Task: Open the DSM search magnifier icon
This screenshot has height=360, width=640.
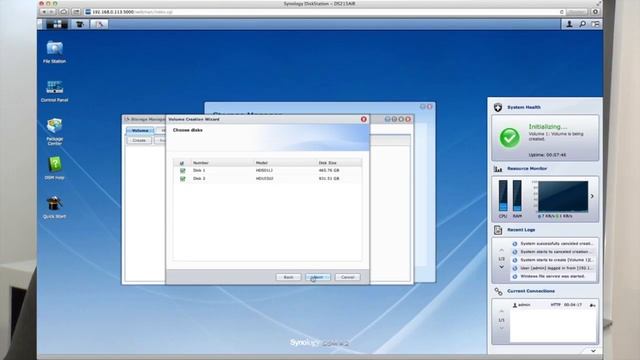Action: click(x=582, y=24)
